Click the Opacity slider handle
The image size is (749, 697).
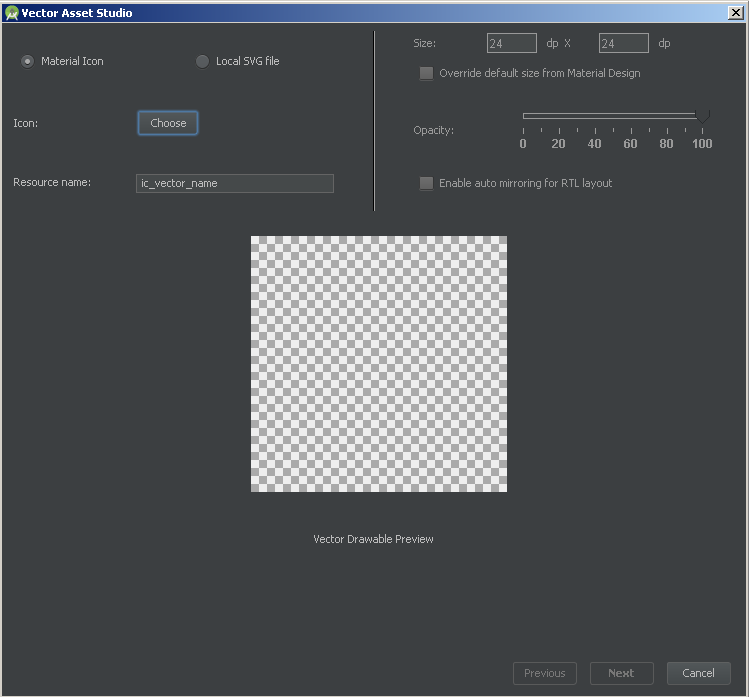(702, 116)
